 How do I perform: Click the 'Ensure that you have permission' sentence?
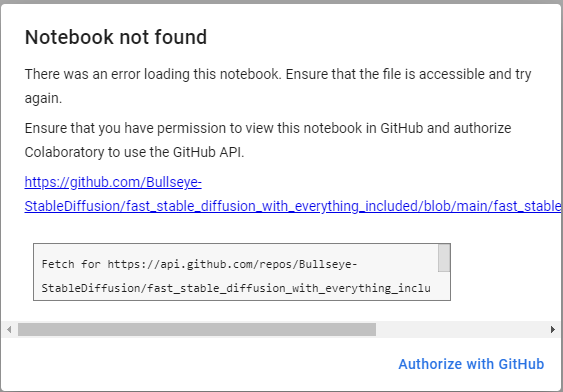pyautogui.click(x=267, y=128)
